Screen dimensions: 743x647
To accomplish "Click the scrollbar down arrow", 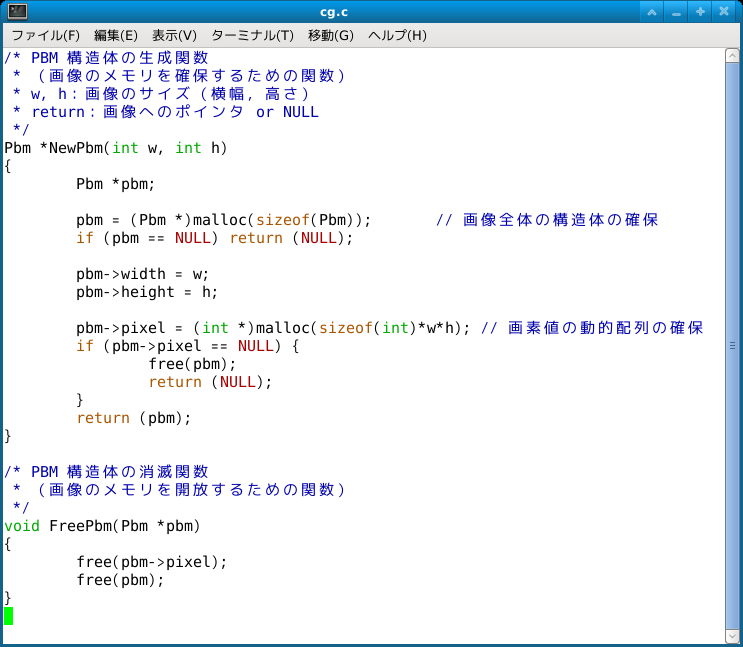I will 732,636.
